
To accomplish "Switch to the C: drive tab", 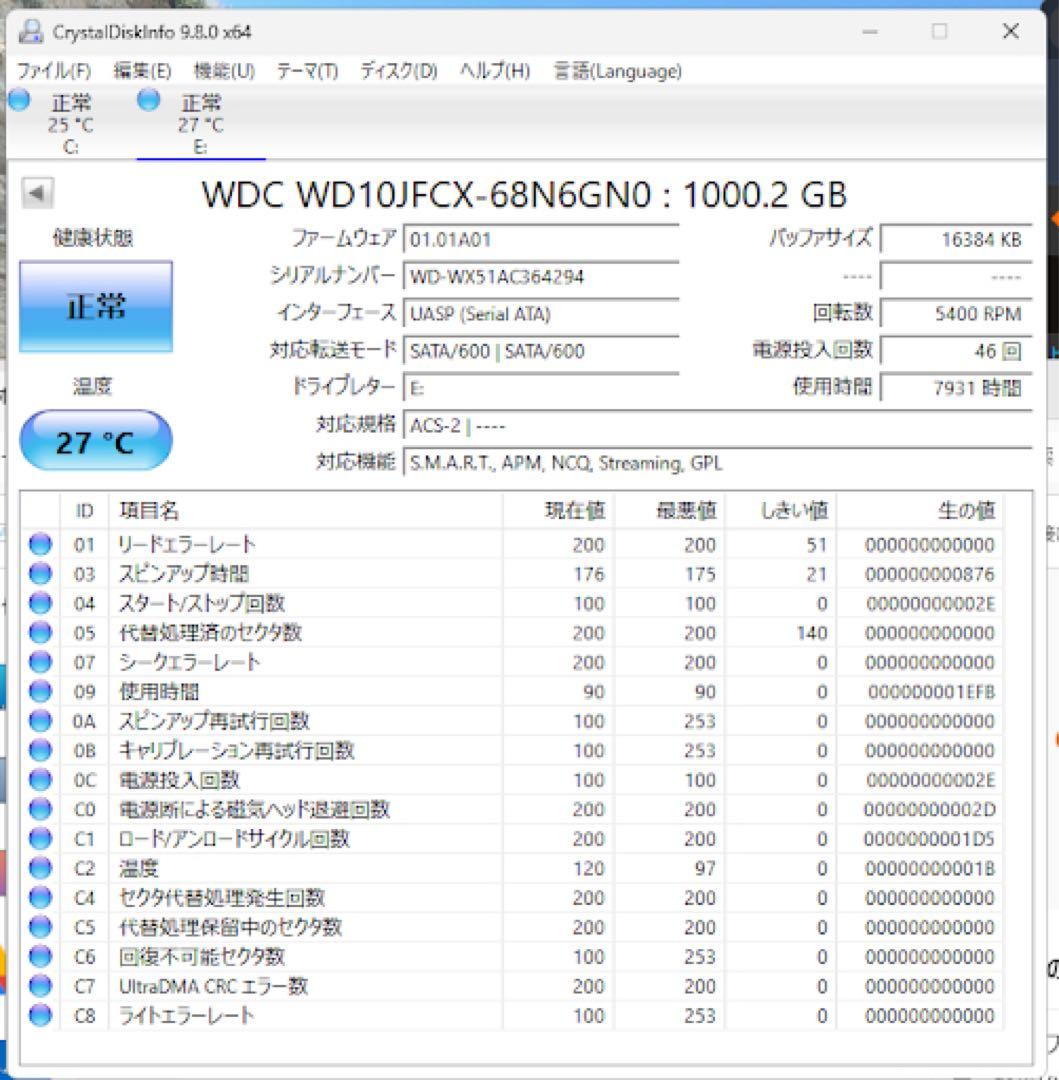I will pos(70,124).
